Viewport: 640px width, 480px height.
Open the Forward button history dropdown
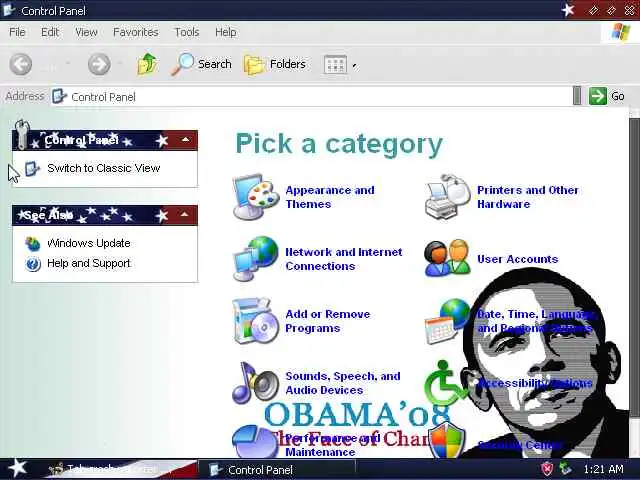click(121, 63)
